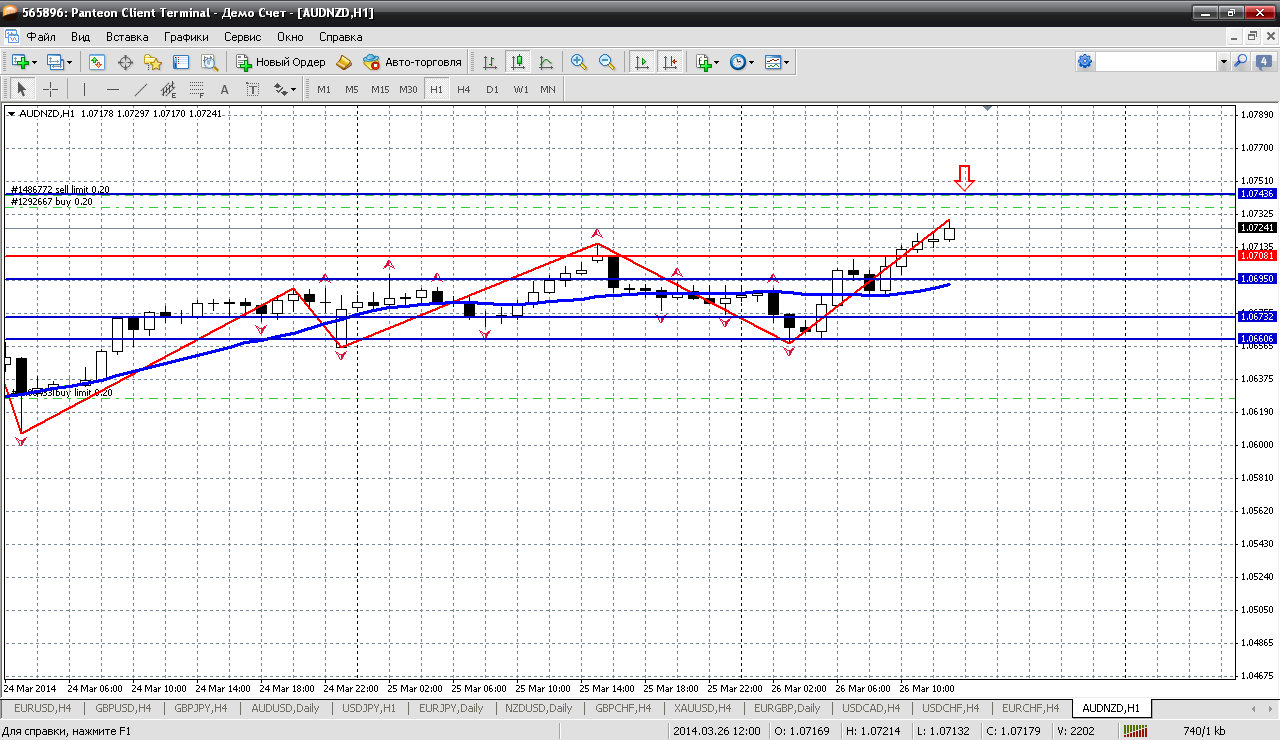The width and height of the screenshot is (1280, 740).
Task: Select the M5 timeframe button
Action: 352,89
